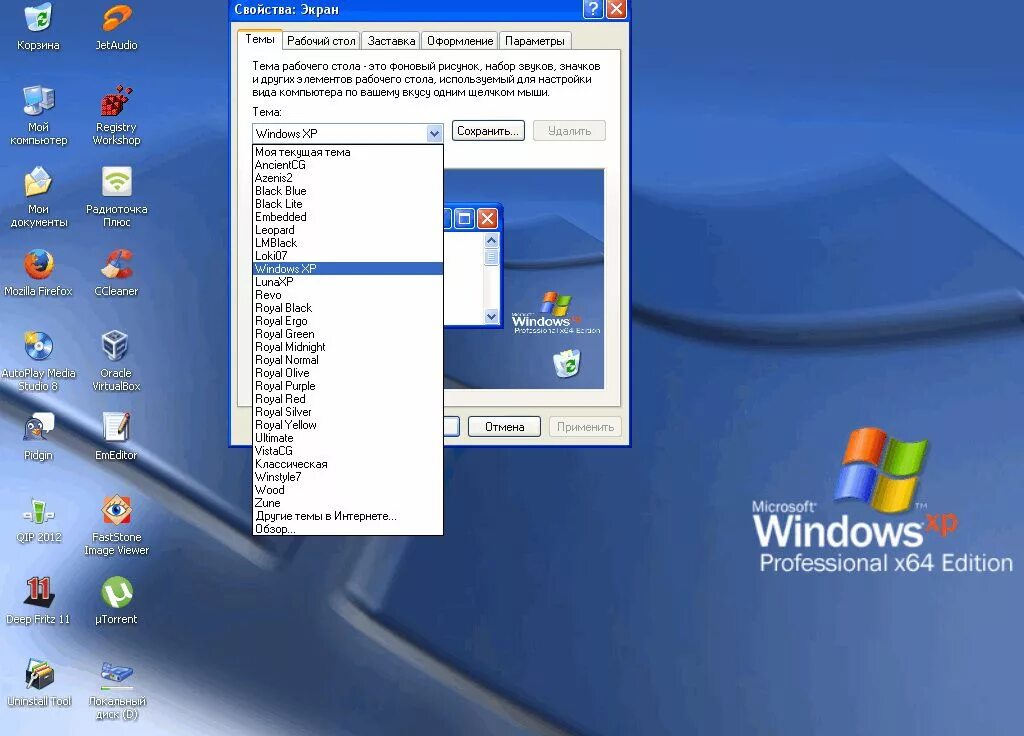Select the Winstyle7 theme
The width and height of the screenshot is (1024, 736).
347,477
